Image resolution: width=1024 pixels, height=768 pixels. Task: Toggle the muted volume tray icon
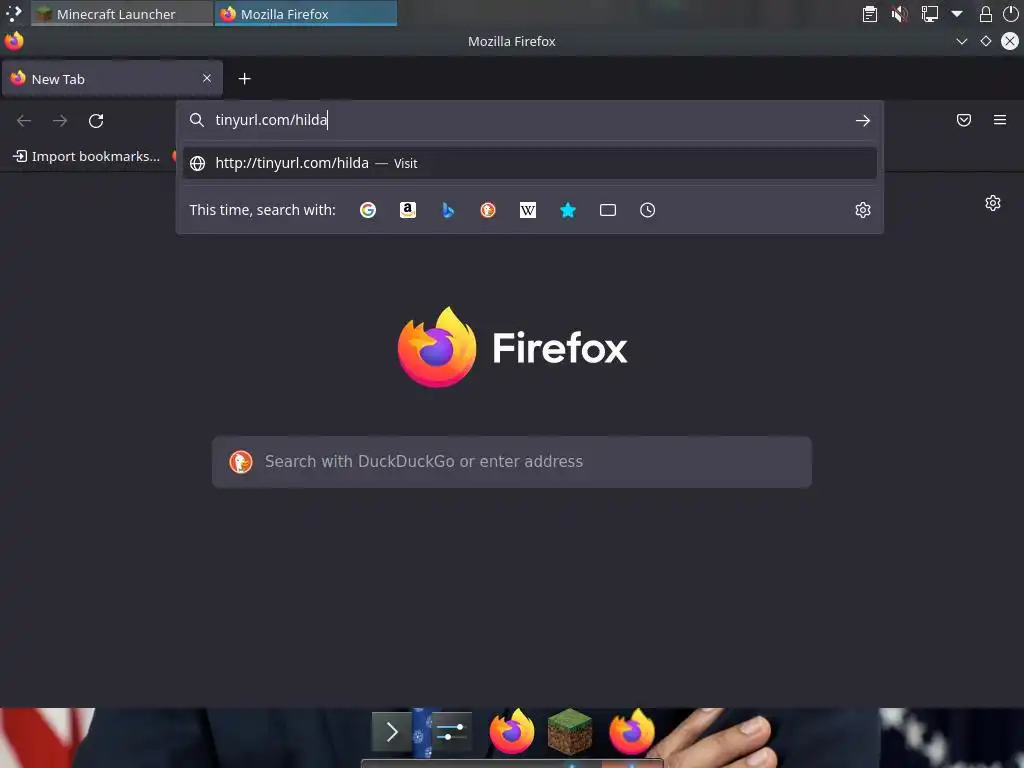click(x=899, y=14)
